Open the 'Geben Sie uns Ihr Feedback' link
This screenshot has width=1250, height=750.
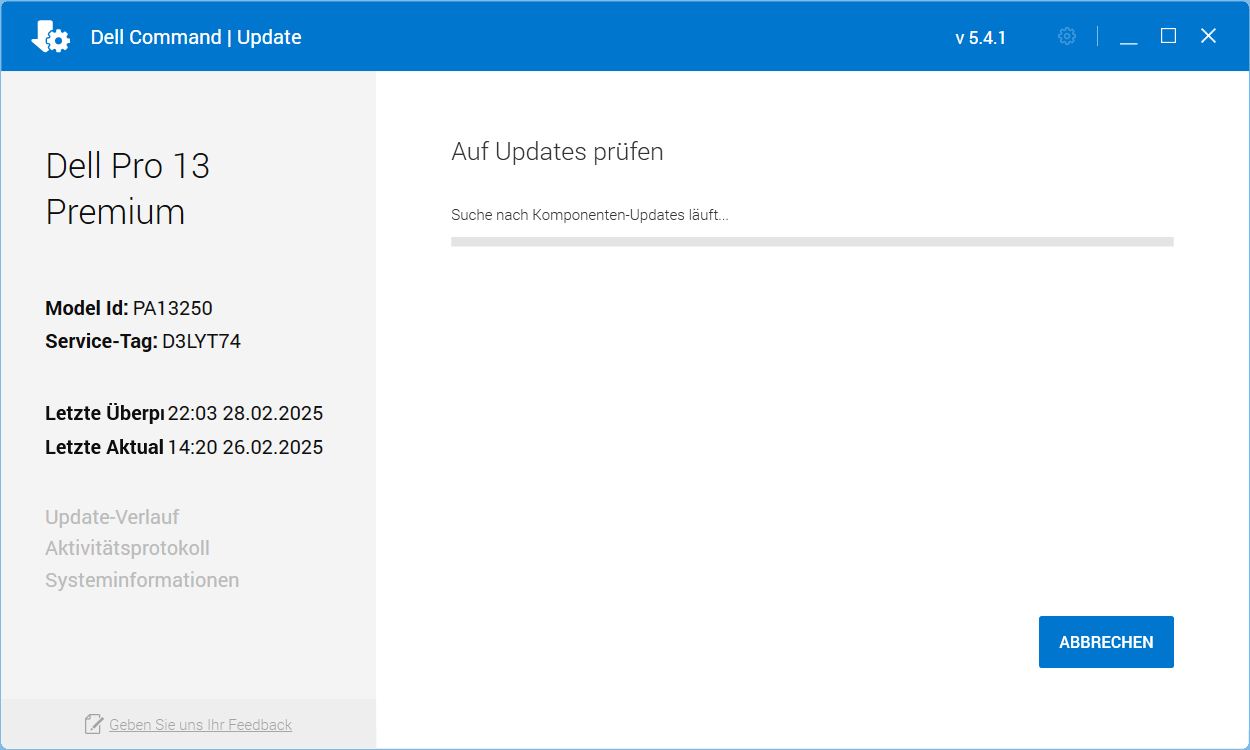pos(200,725)
